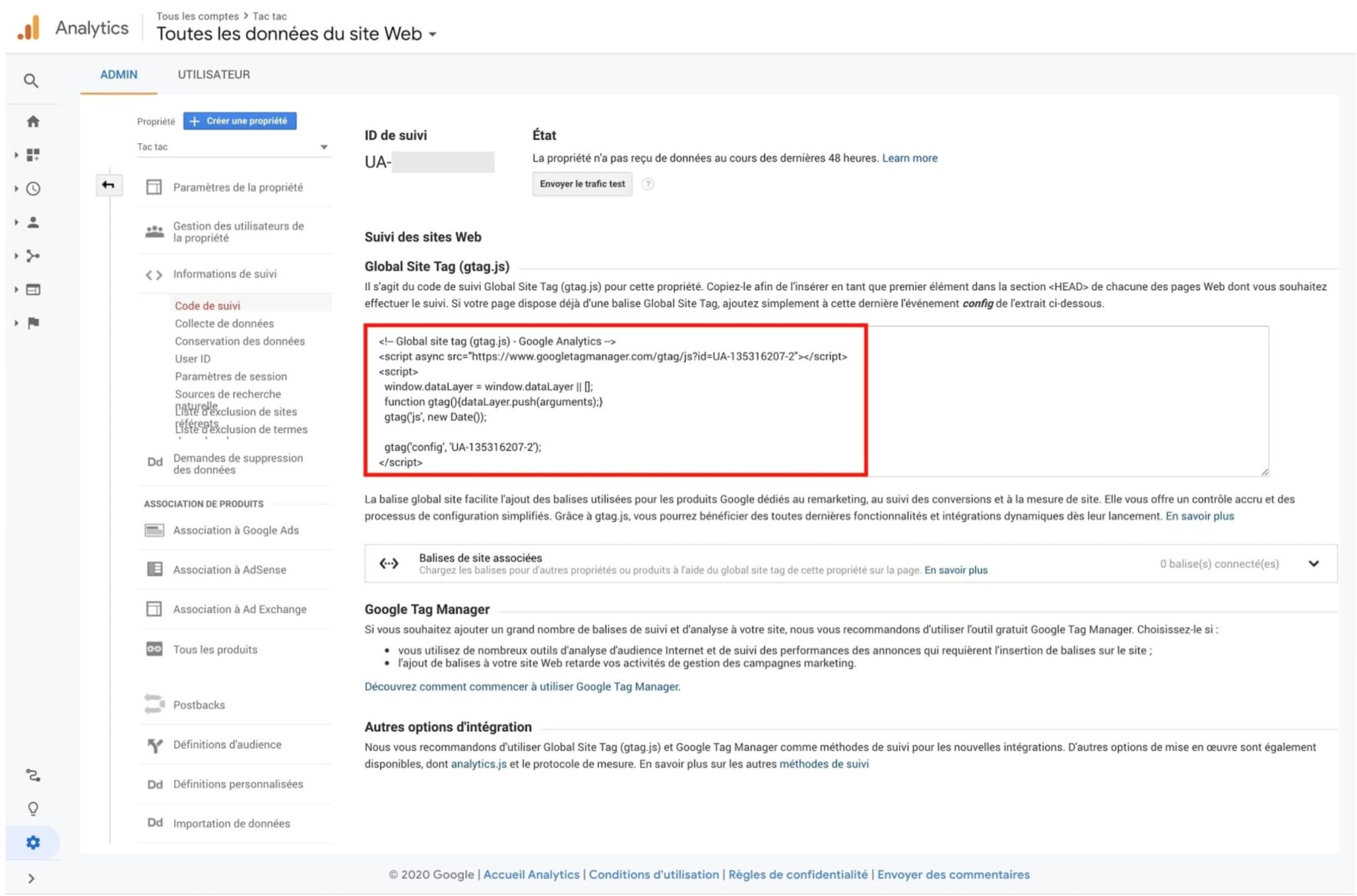This screenshot has height=896, width=1357.
Task: Click the code box resize handle
Action: pos(1264,472)
